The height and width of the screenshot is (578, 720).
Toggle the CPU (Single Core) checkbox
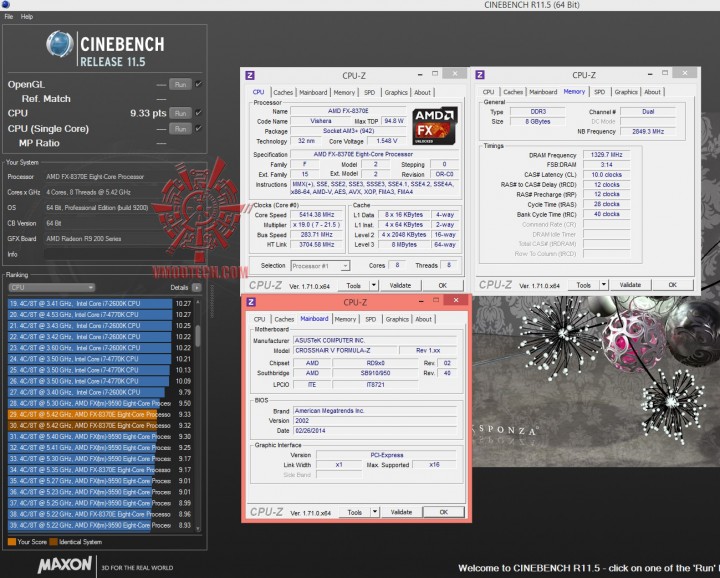tap(198, 128)
